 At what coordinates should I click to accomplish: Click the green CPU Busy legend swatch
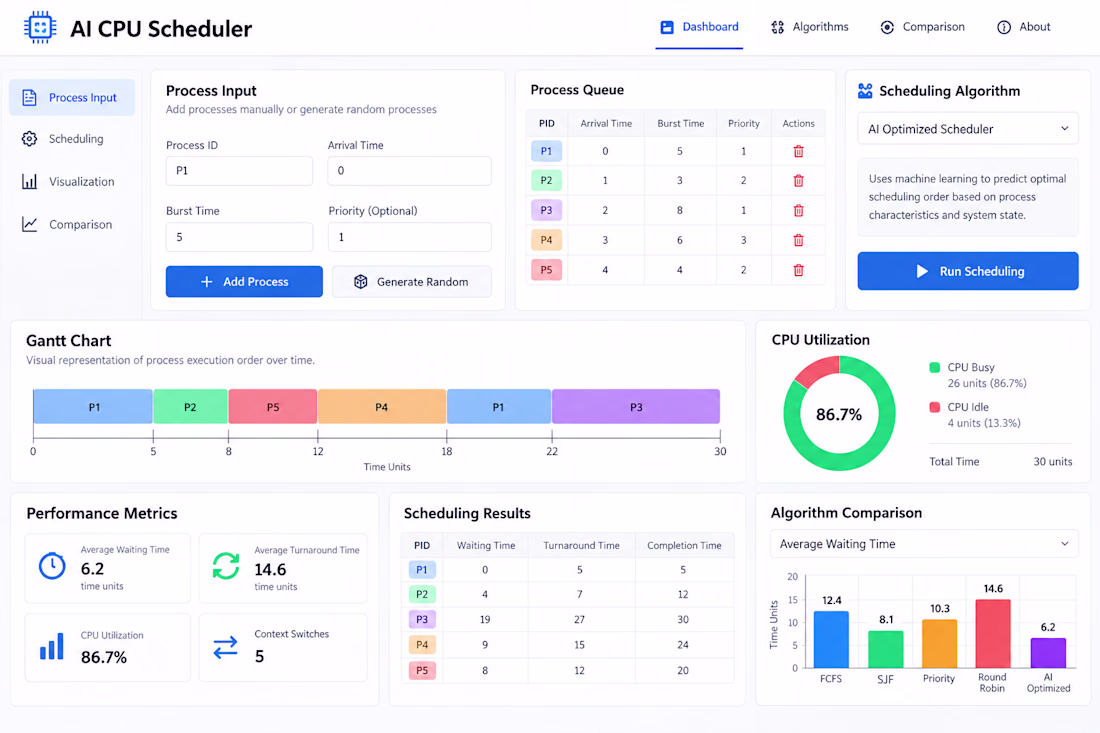[934, 367]
